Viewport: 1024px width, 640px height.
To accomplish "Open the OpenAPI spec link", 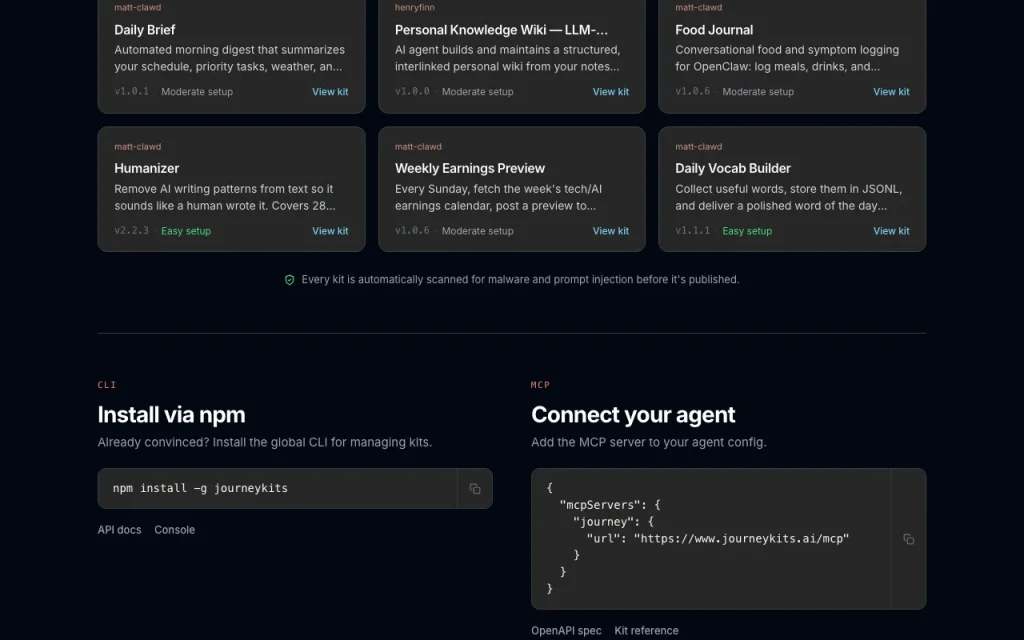I will (566, 630).
